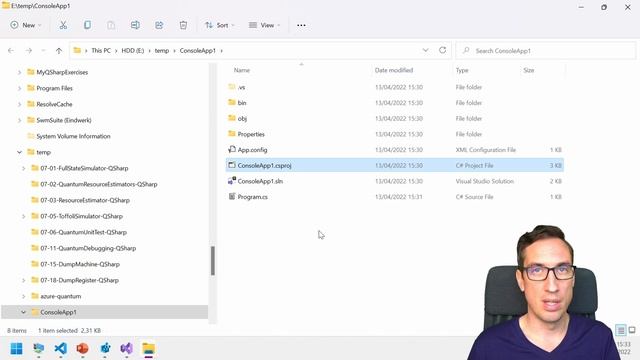This screenshot has height=360, width=640.
Task: Click the Cut scissors icon
Action: pyautogui.click(x=63, y=25)
